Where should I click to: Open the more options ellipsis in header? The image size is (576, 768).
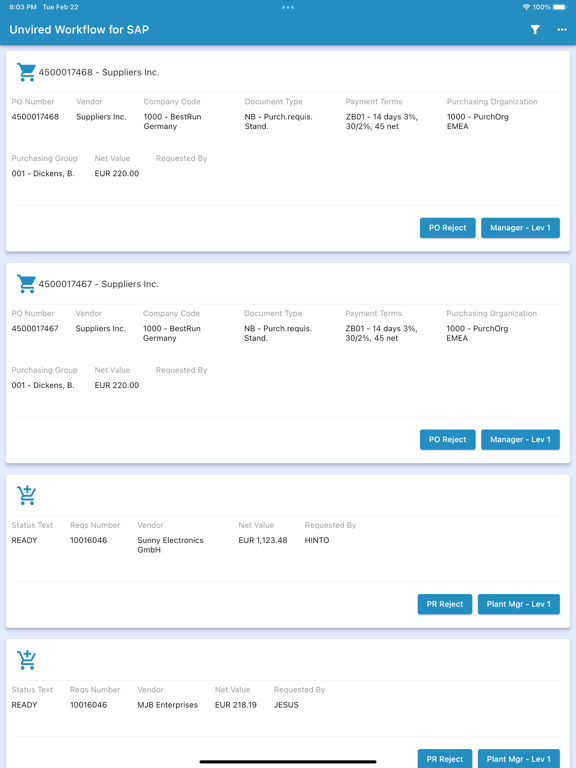pos(562,30)
